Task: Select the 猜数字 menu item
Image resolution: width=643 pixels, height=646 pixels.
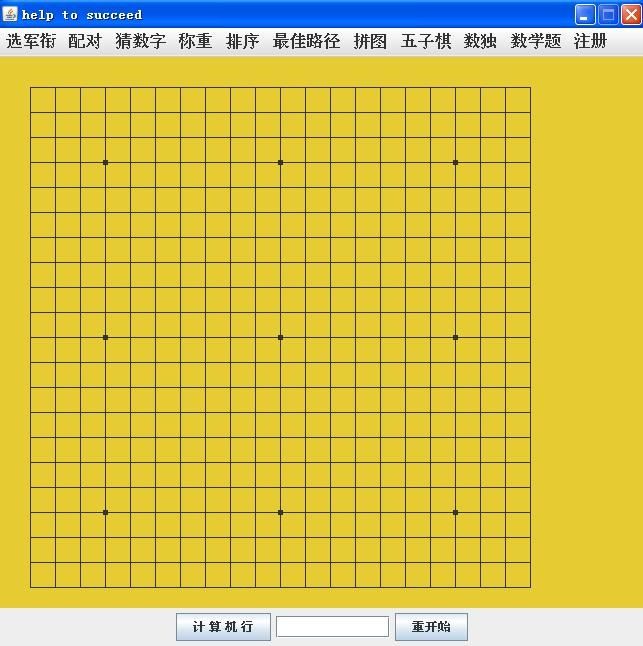Action: (140, 41)
